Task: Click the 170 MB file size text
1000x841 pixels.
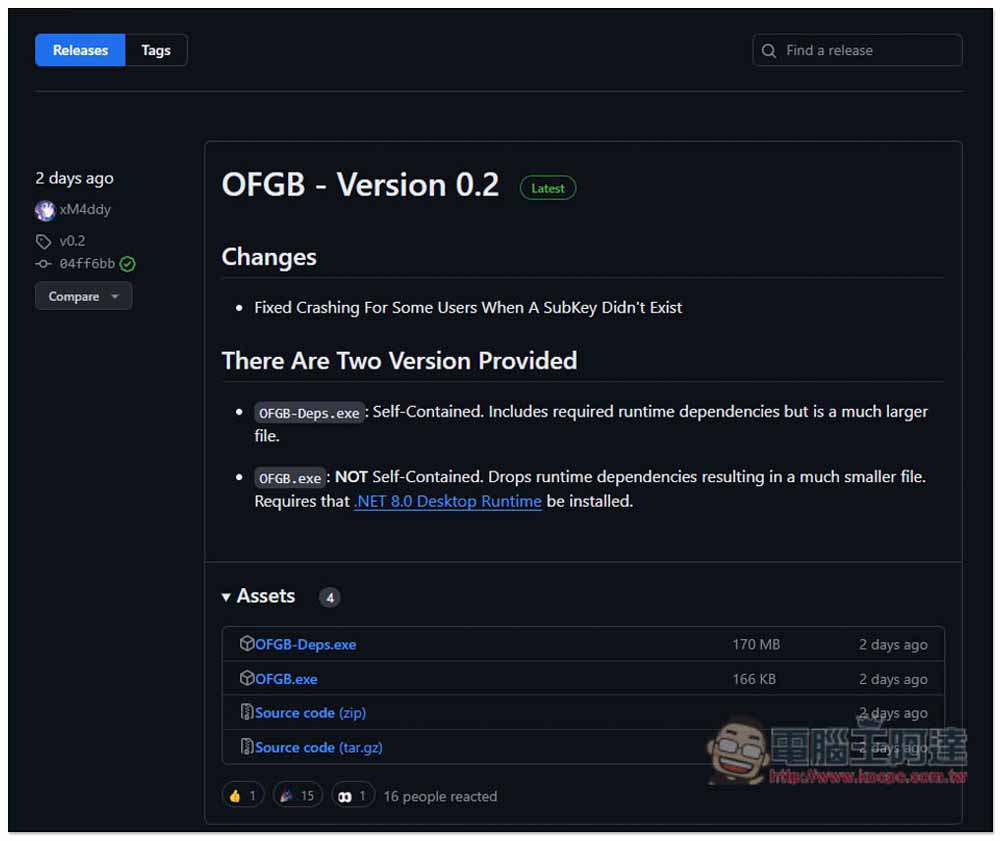Action: pos(756,645)
